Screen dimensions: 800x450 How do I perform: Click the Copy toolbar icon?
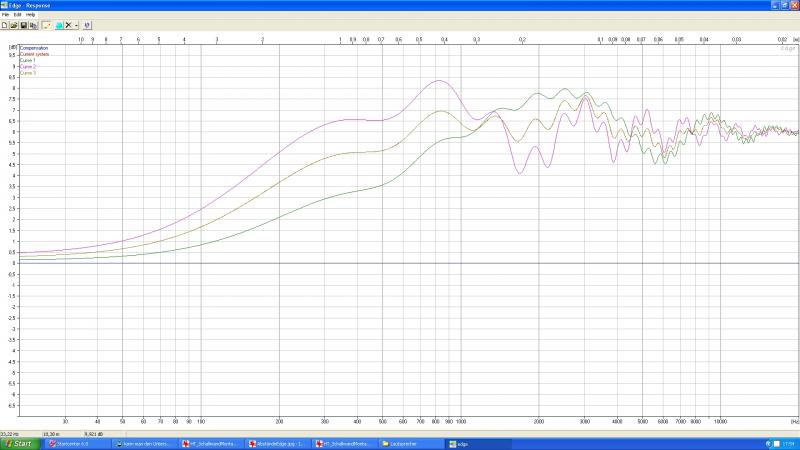(33, 25)
